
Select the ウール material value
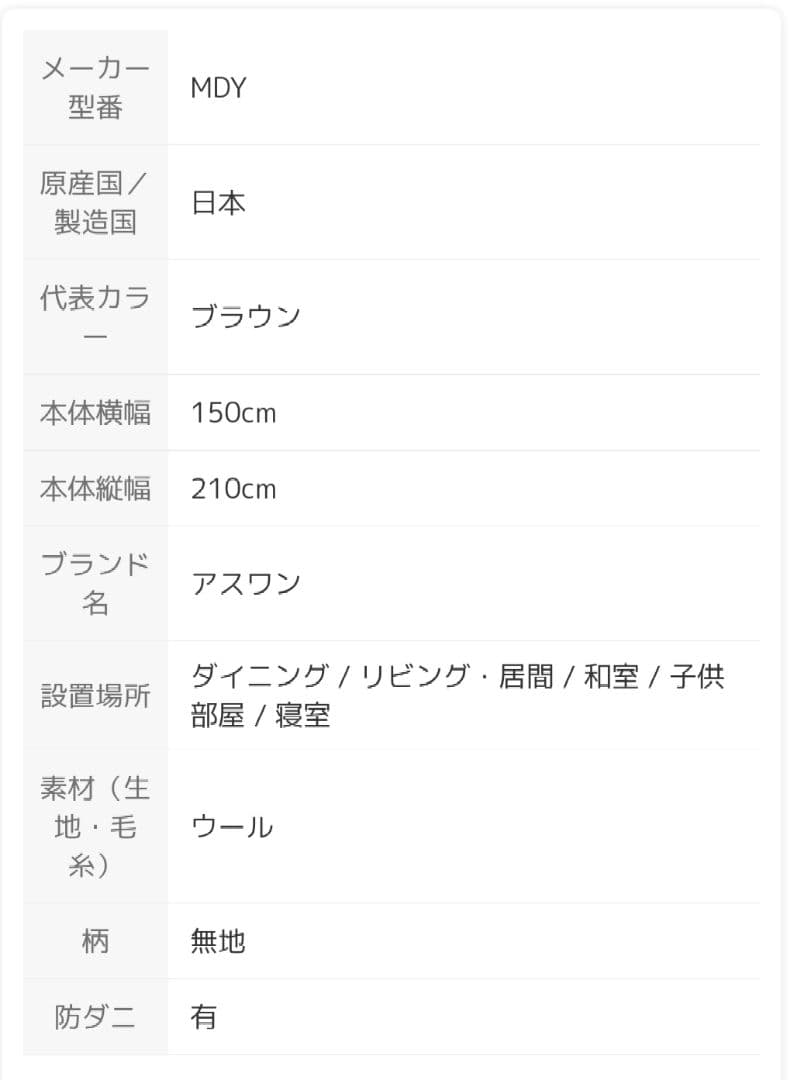click(x=232, y=827)
